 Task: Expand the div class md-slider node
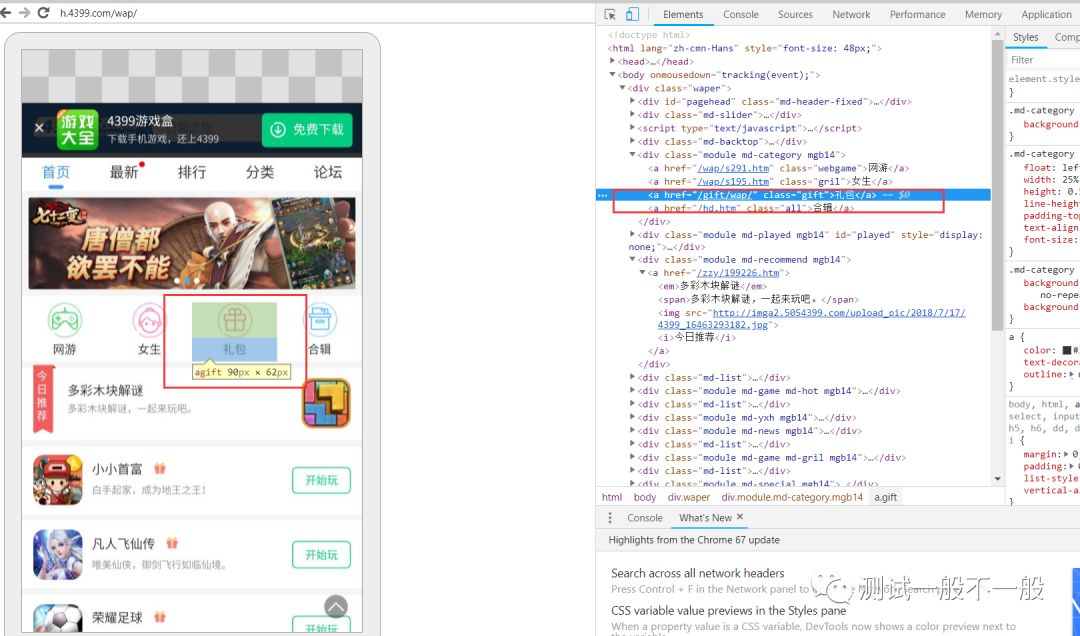click(632, 114)
